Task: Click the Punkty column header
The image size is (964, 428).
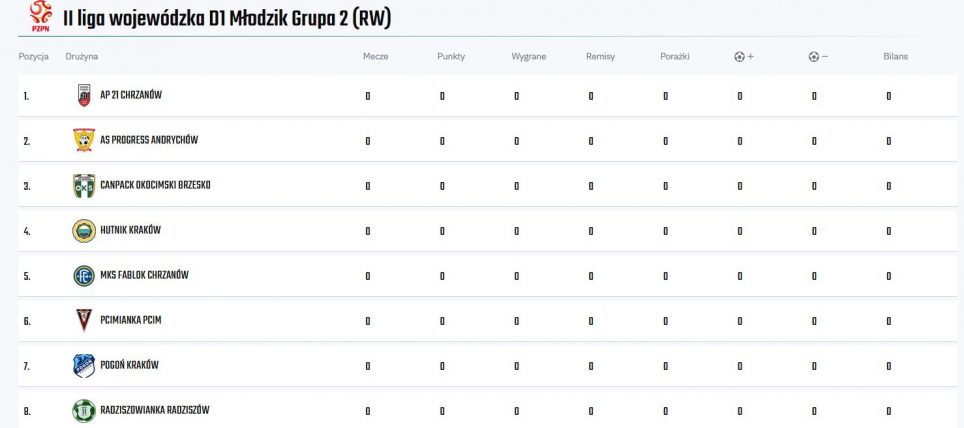Action: [x=451, y=57]
